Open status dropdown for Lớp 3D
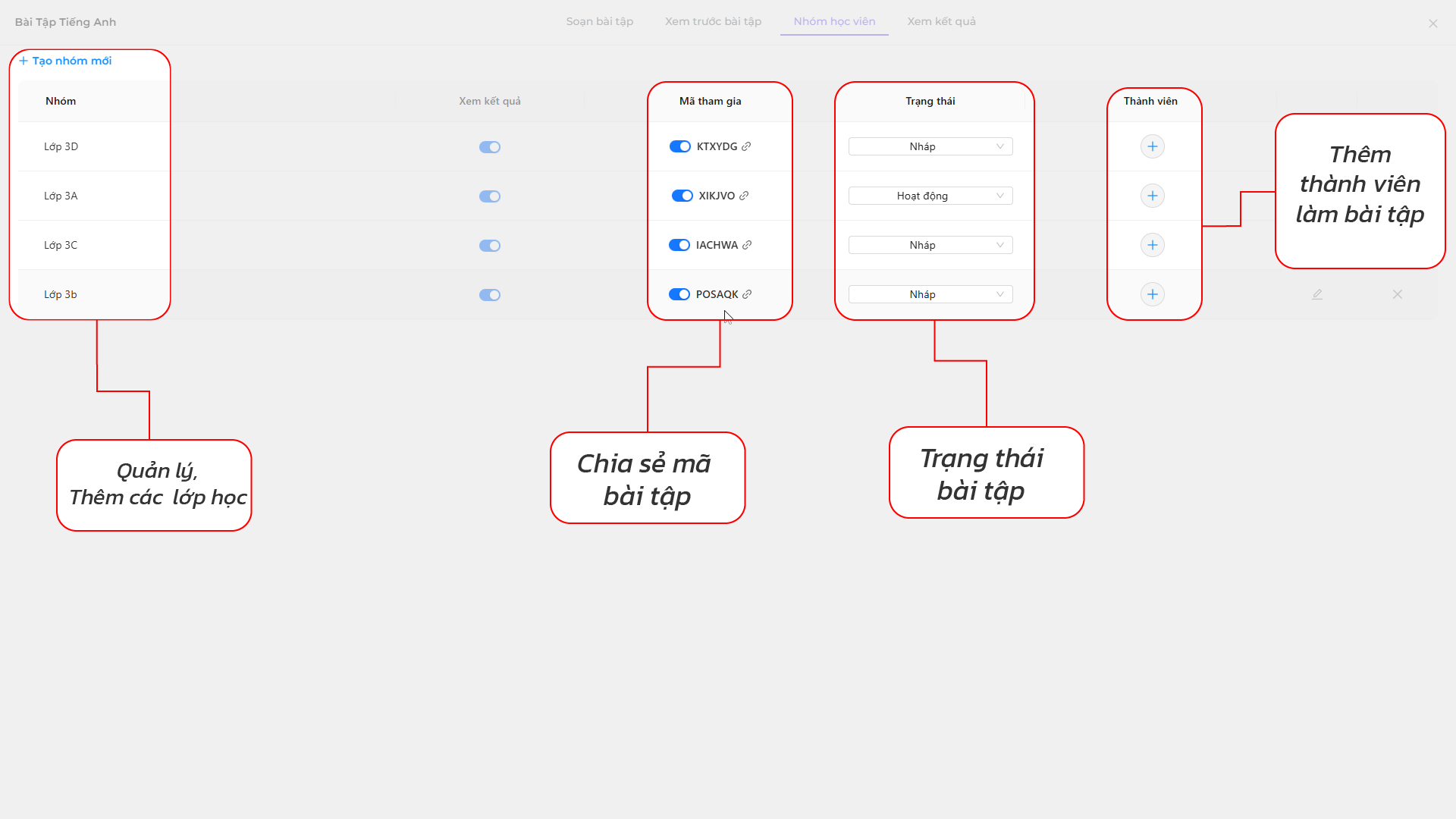The width and height of the screenshot is (1456, 819). point(930,146)
